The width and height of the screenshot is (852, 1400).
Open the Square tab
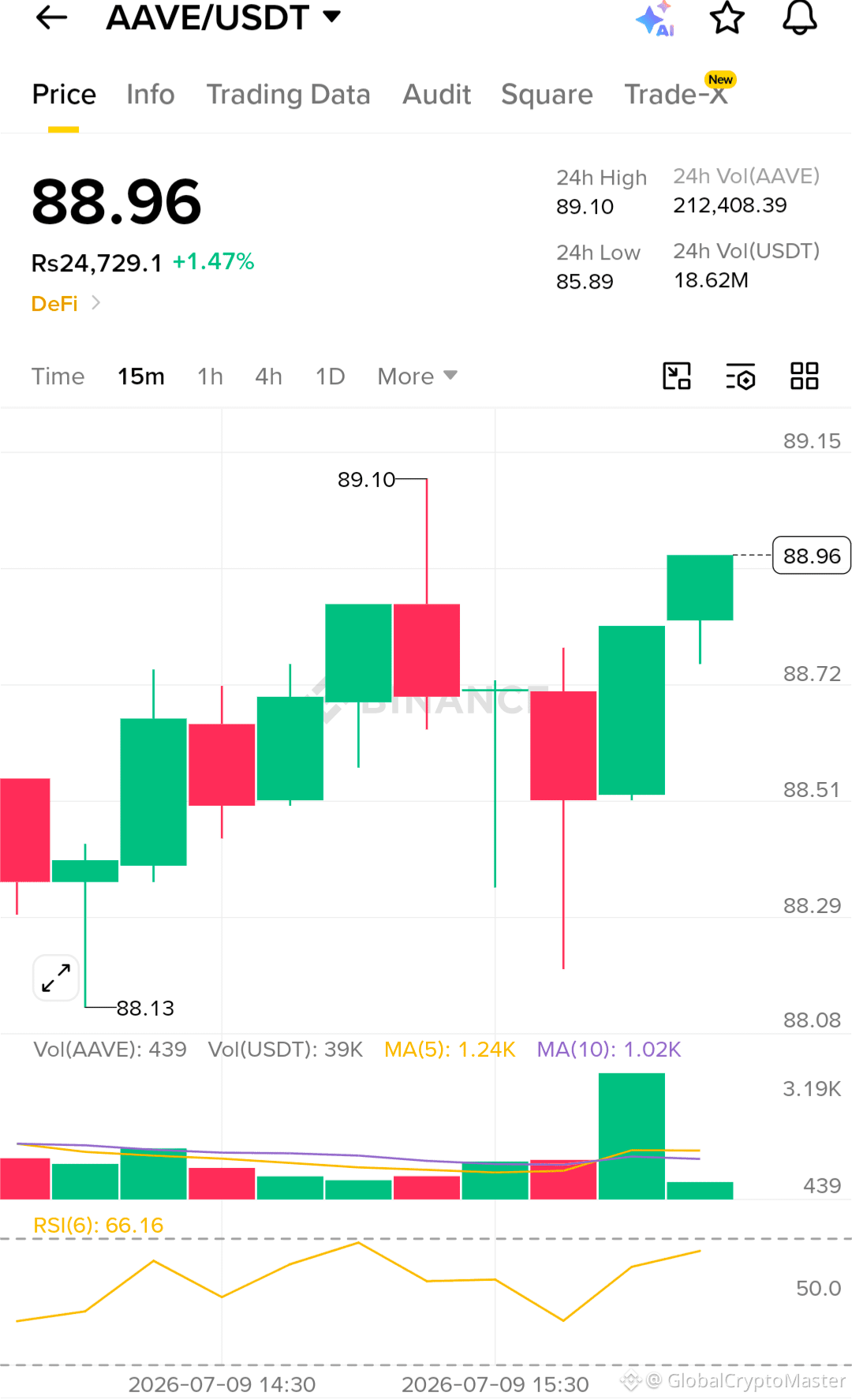tap(547, 95)
